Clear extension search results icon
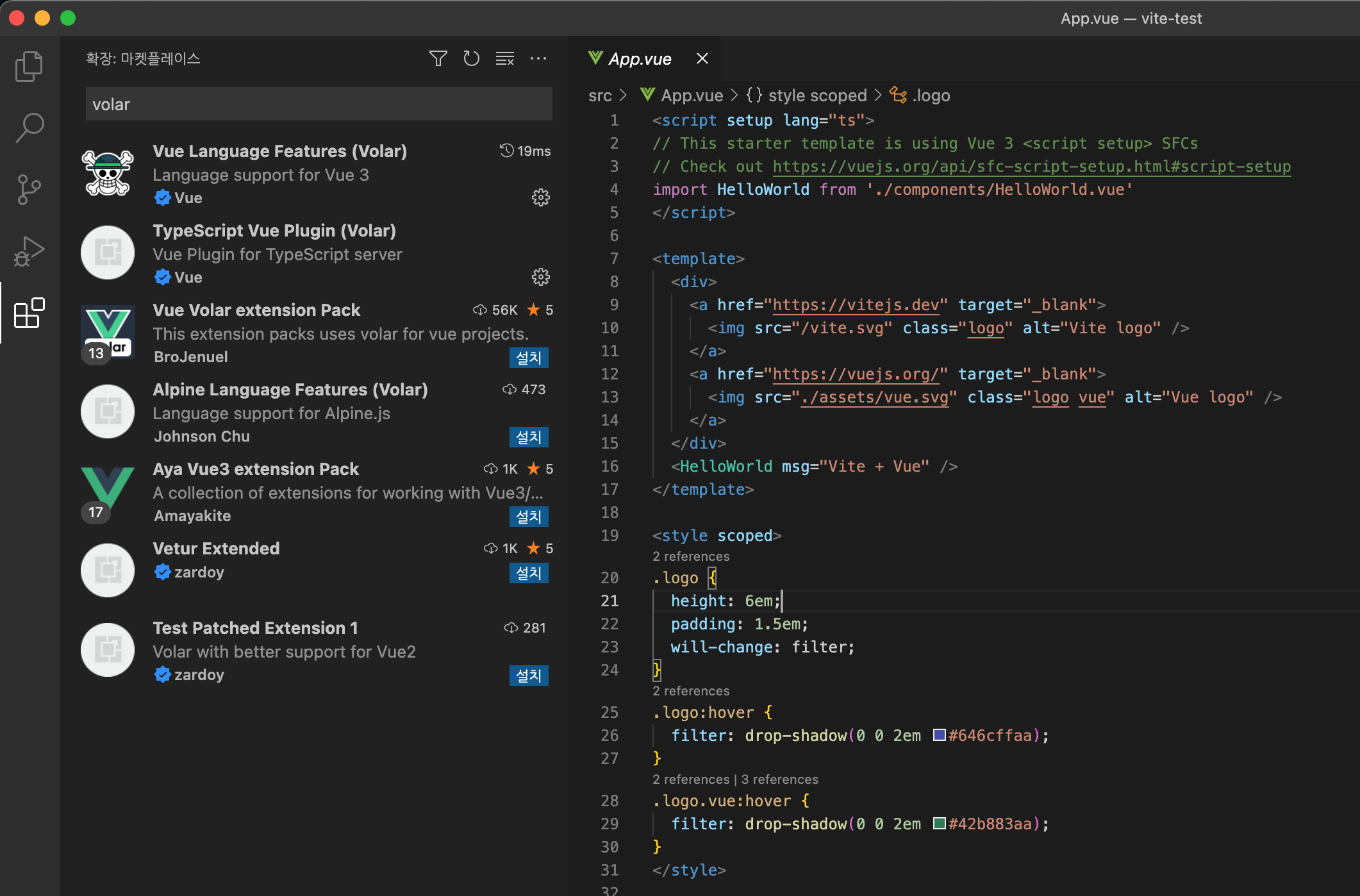Screen dimensions: 1360x896 point(505,59)
